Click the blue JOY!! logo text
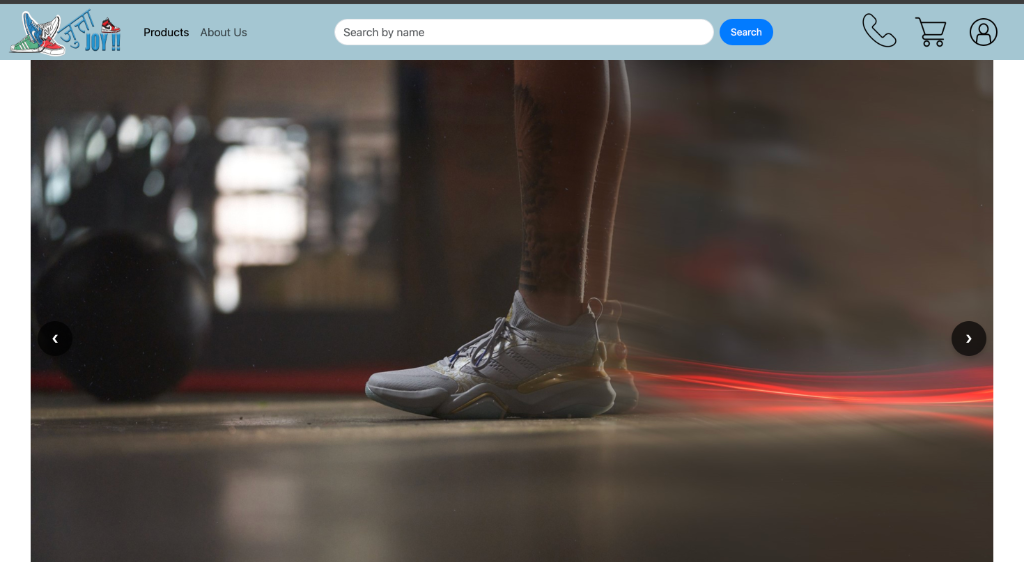Viewport: 1024px width, 562px height. [102, 43]
